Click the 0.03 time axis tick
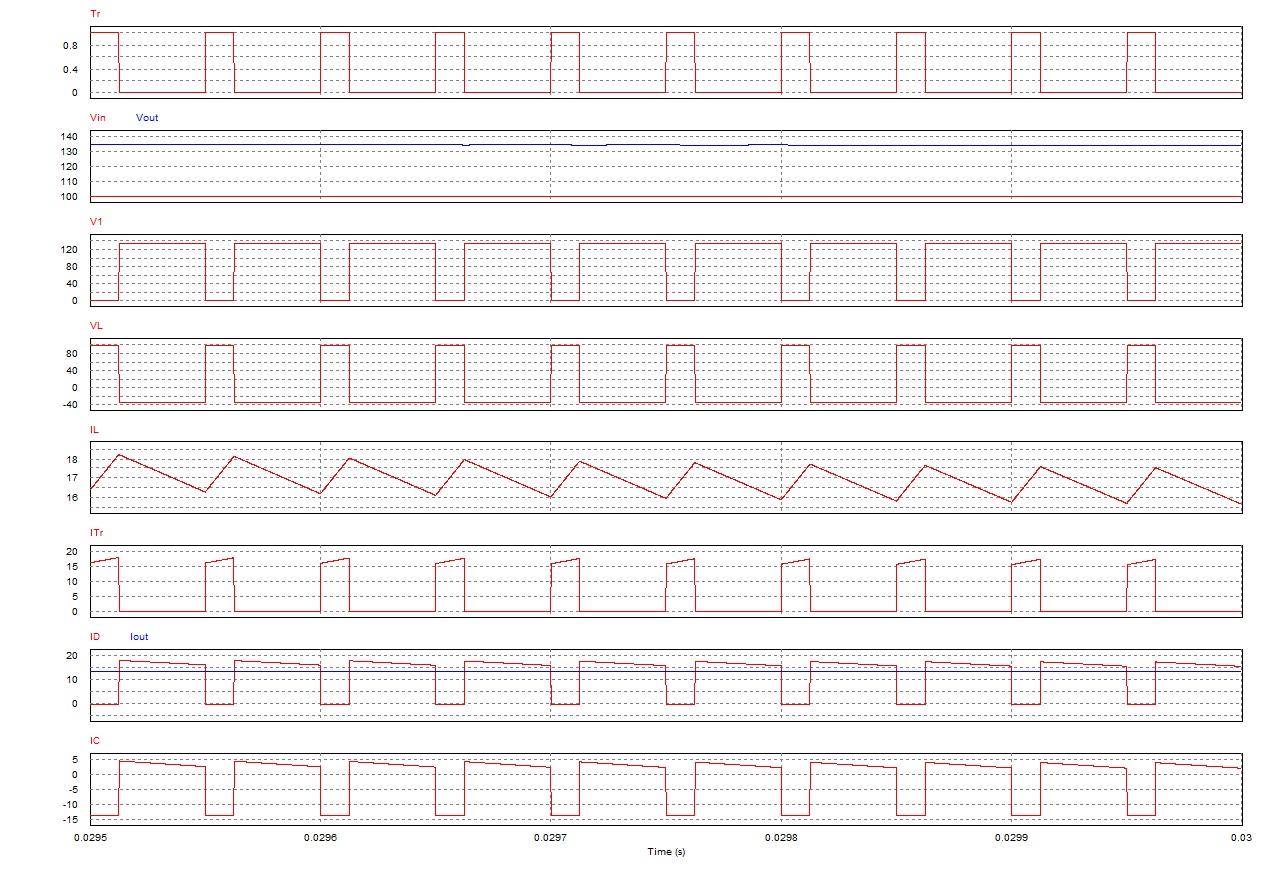This screenshot has height=876, width=1271. pos(1240,838)
